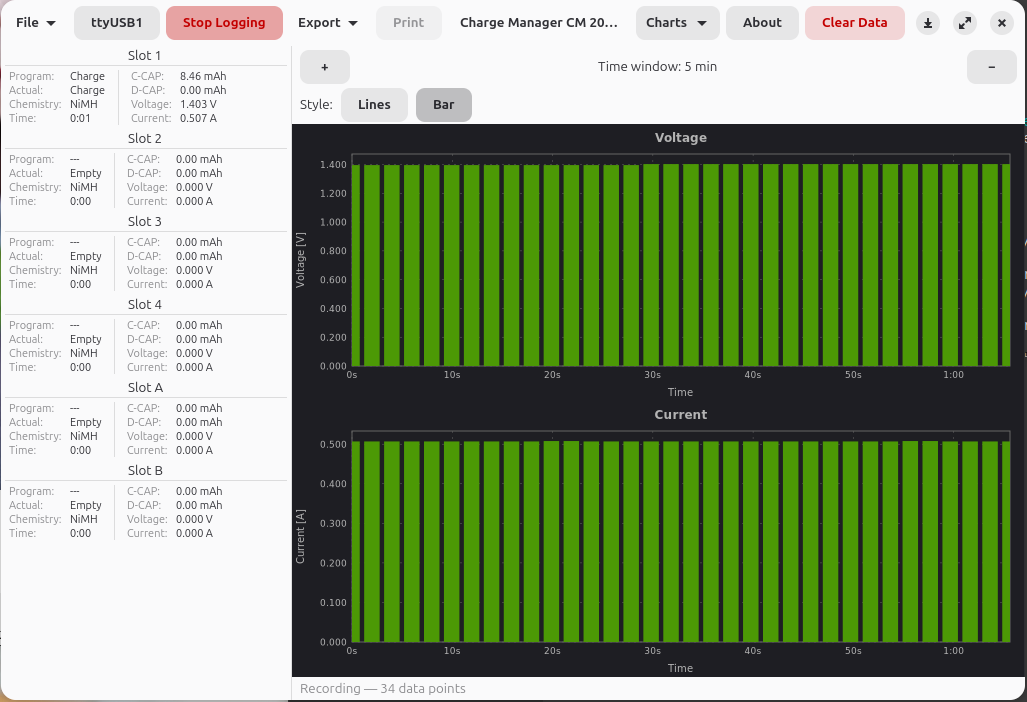Select the ttyUSB1 serial port button
The width and height of the screenshot is (1027, 702).
[117, 23]
